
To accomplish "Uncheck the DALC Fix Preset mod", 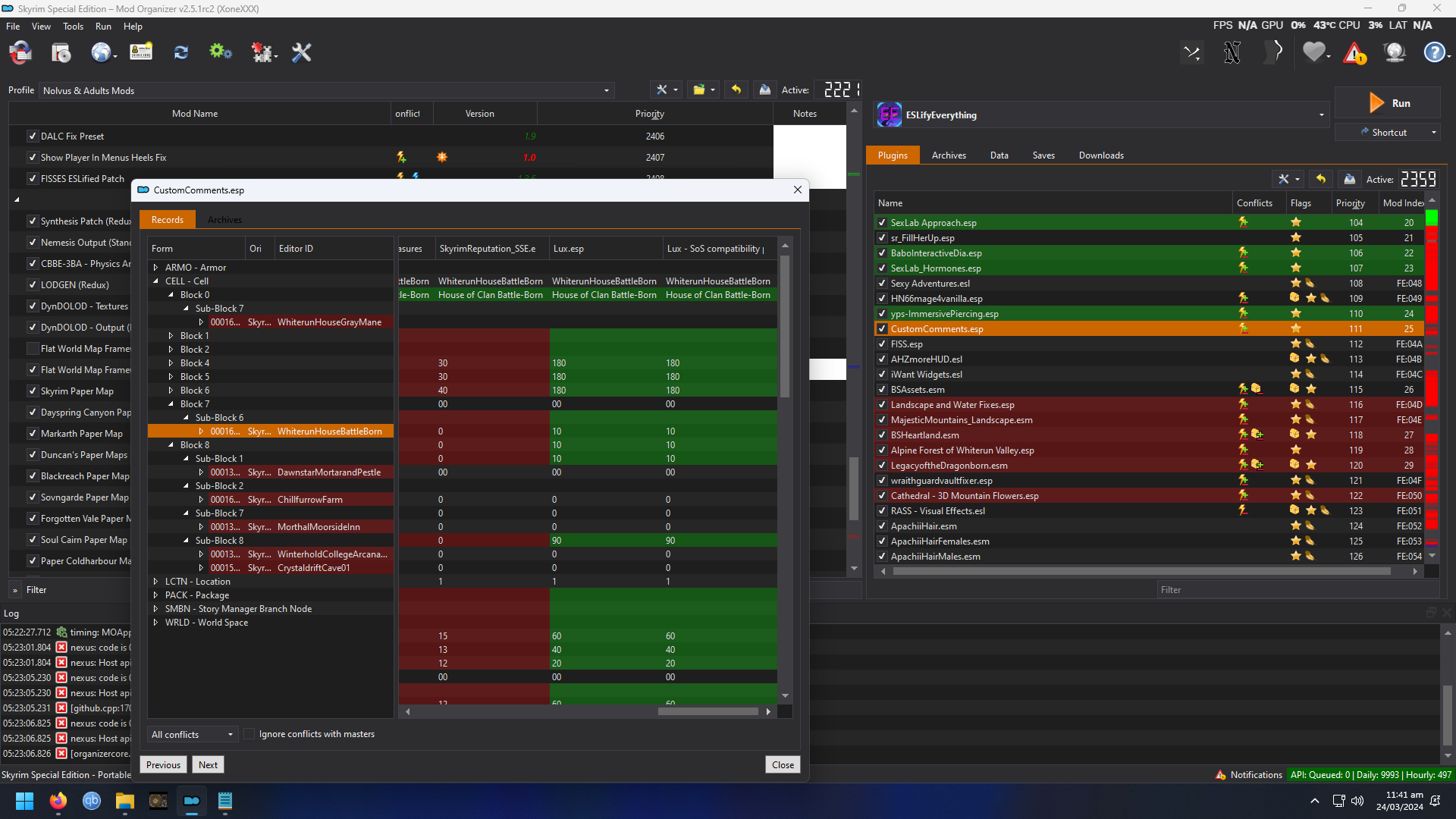I will coord(33,136).
